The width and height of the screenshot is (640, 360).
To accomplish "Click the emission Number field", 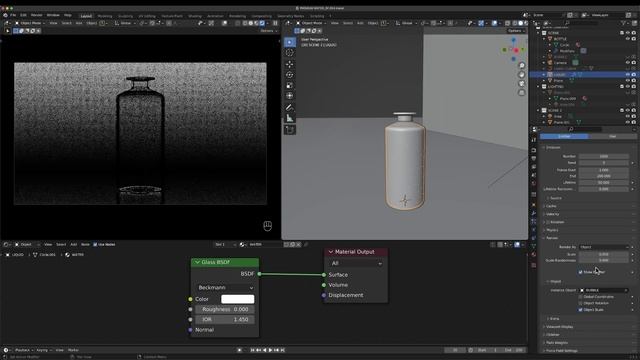I will coord(604,156).
